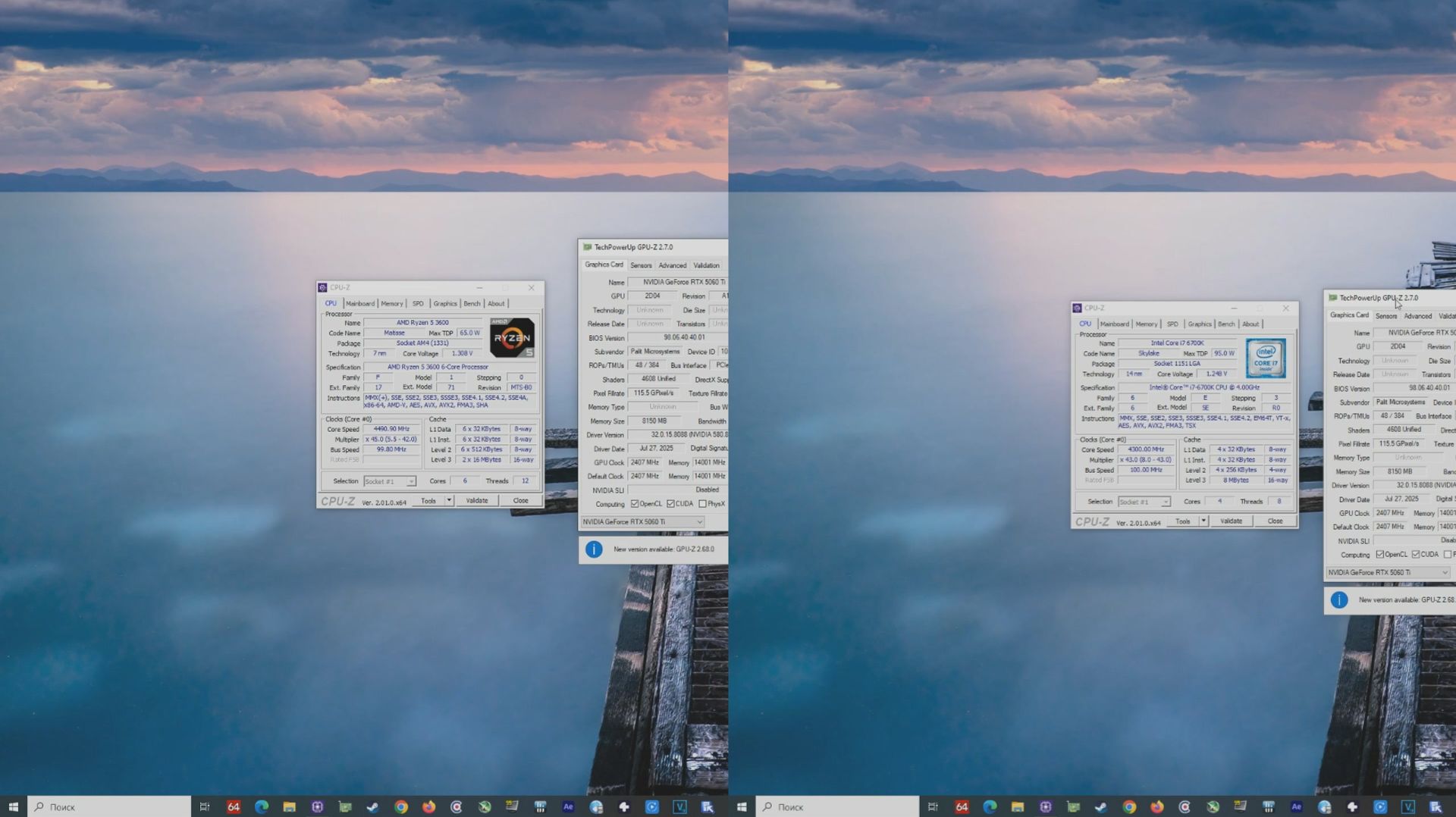Click the Windows search box

(106, 806)
